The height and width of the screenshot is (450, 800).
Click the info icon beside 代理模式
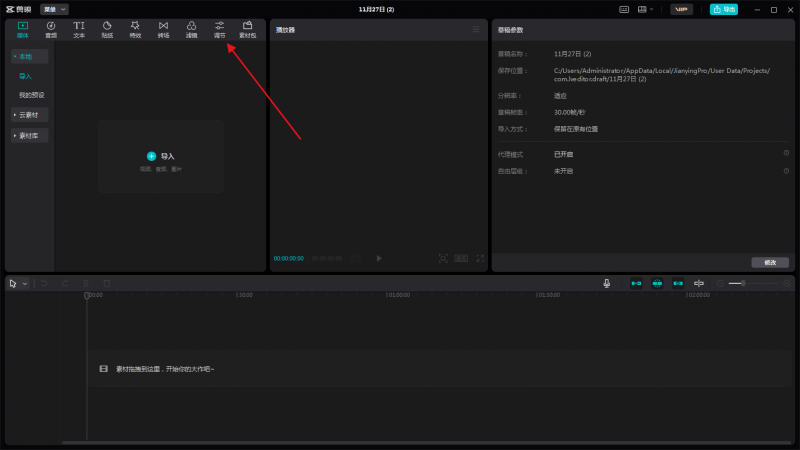coord(786,153)
